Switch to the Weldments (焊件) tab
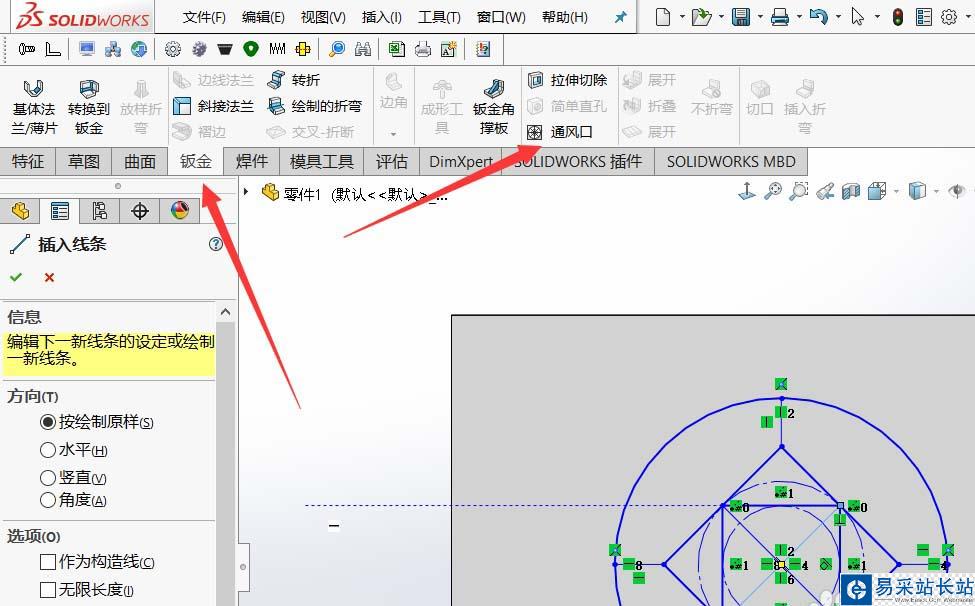Screen dimensions: 975x606 (x=252, y=162)
